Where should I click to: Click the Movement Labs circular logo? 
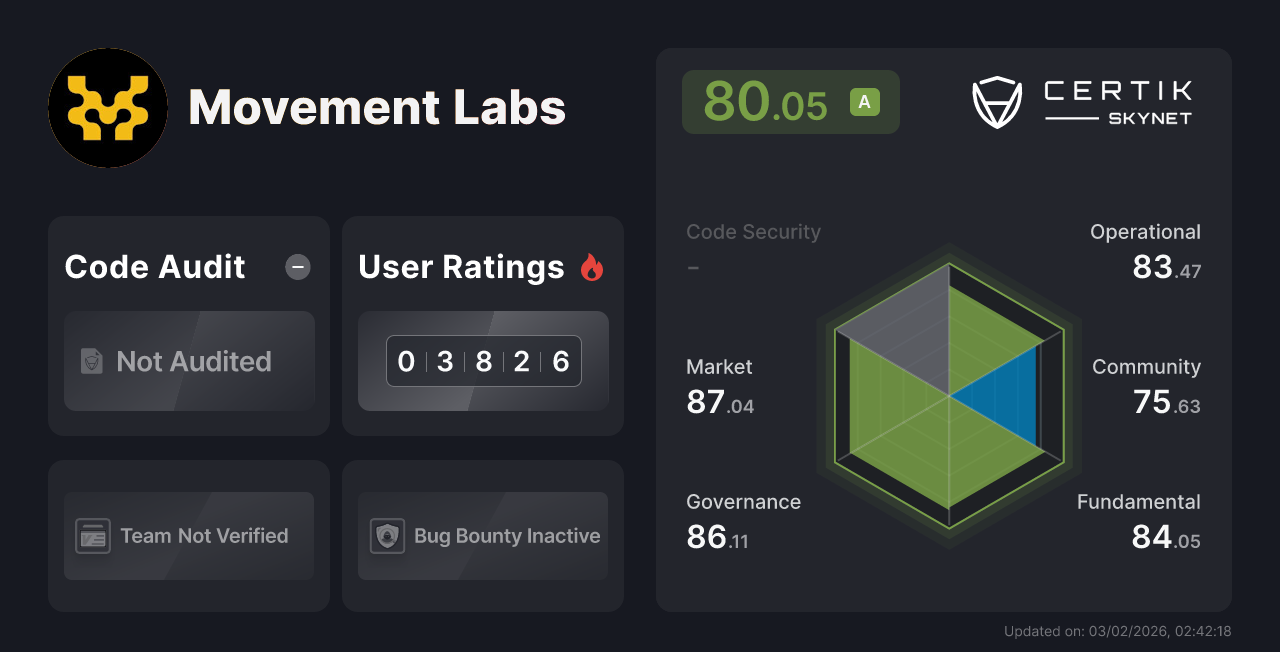108,107
